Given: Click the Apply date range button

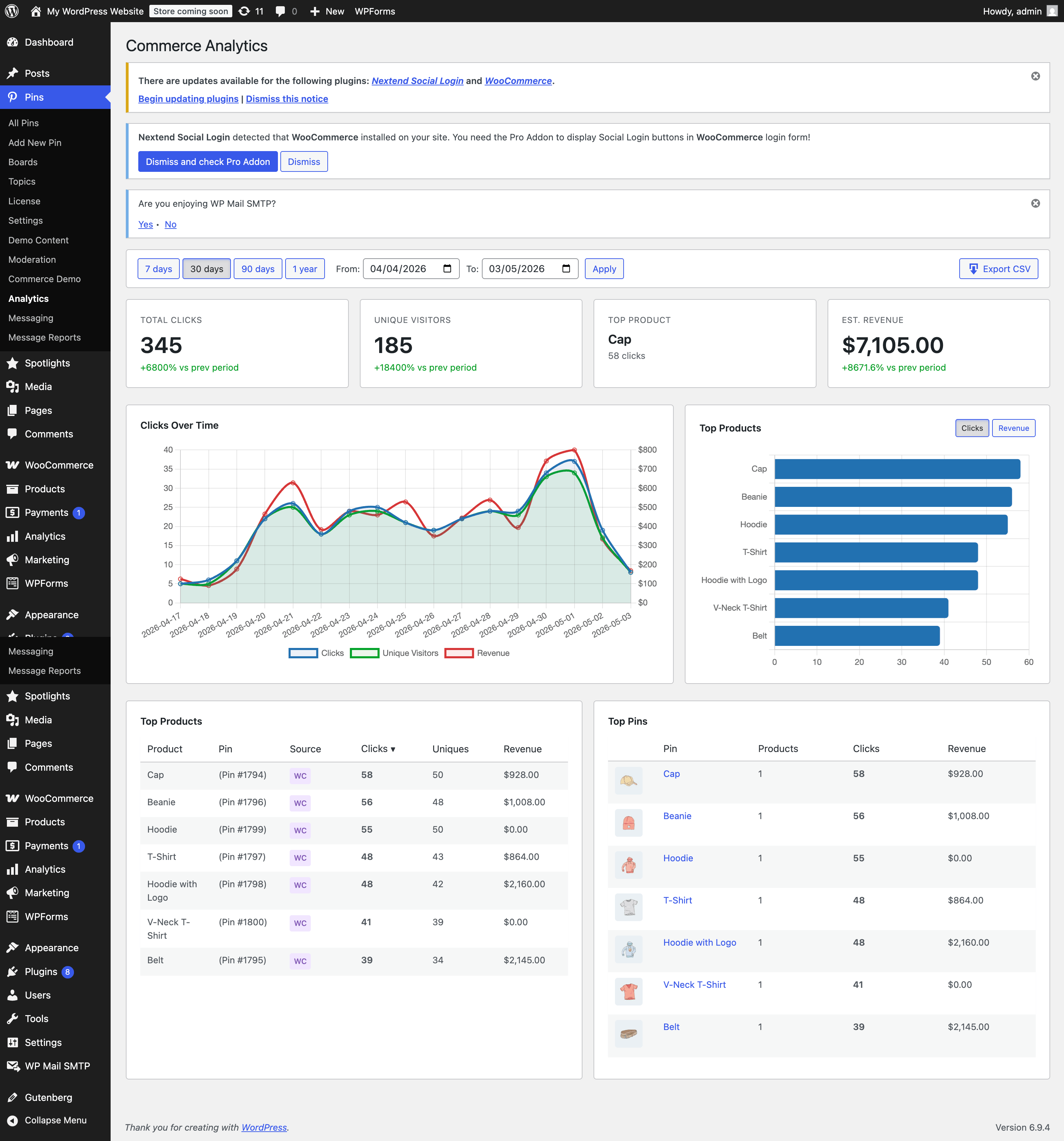Looking at the screenshot, I should [x=604, y=269].
